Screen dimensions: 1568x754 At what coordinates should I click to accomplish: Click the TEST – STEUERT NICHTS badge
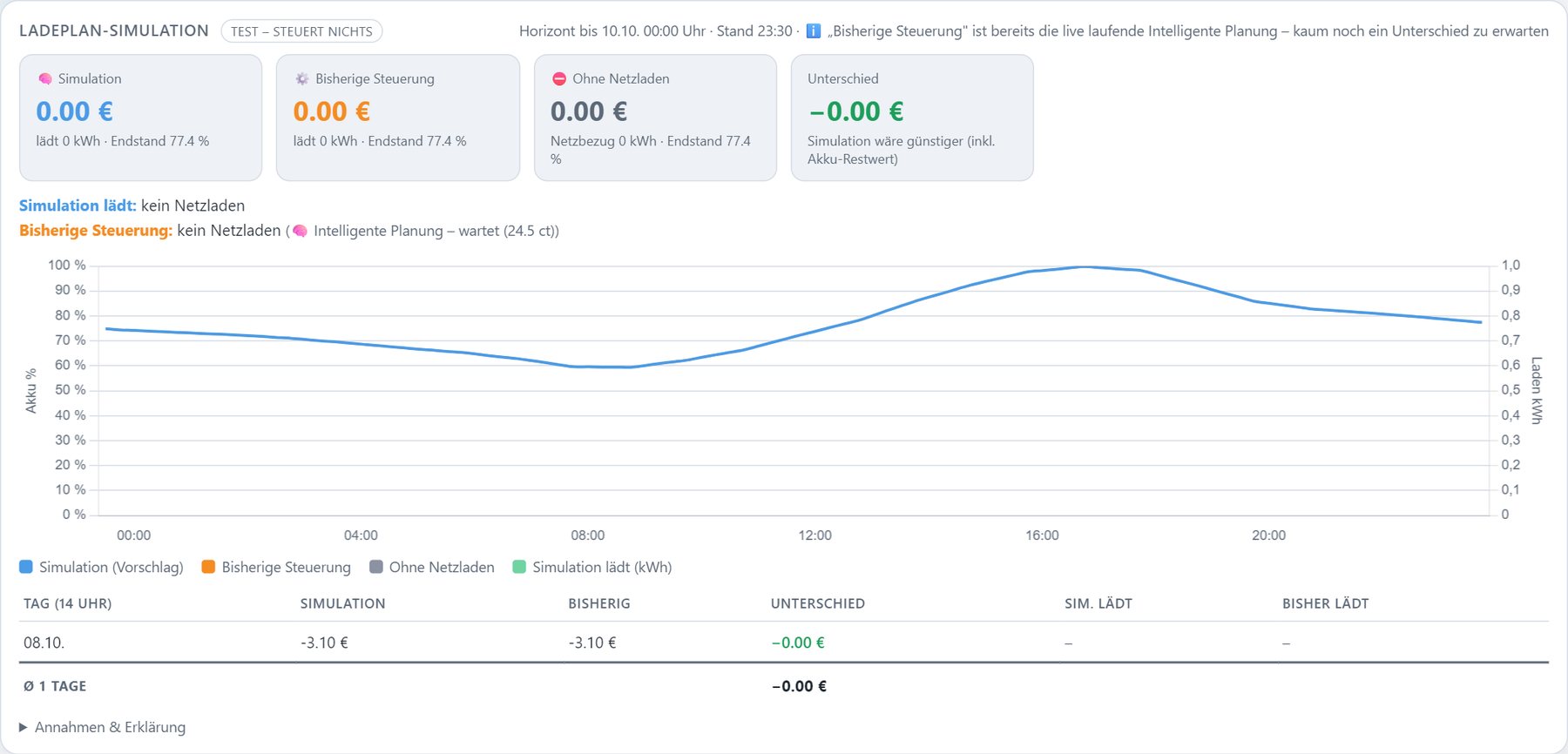tap(301, 31)
